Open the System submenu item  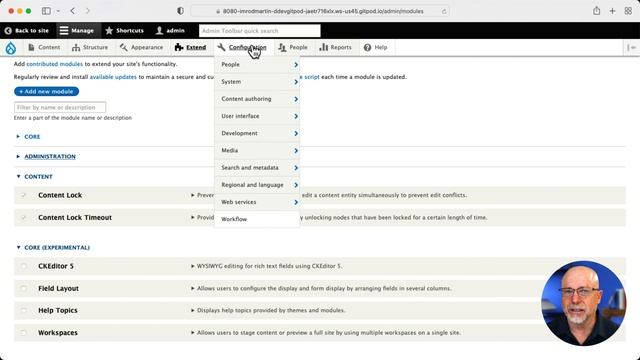click(x=257, y=82)
